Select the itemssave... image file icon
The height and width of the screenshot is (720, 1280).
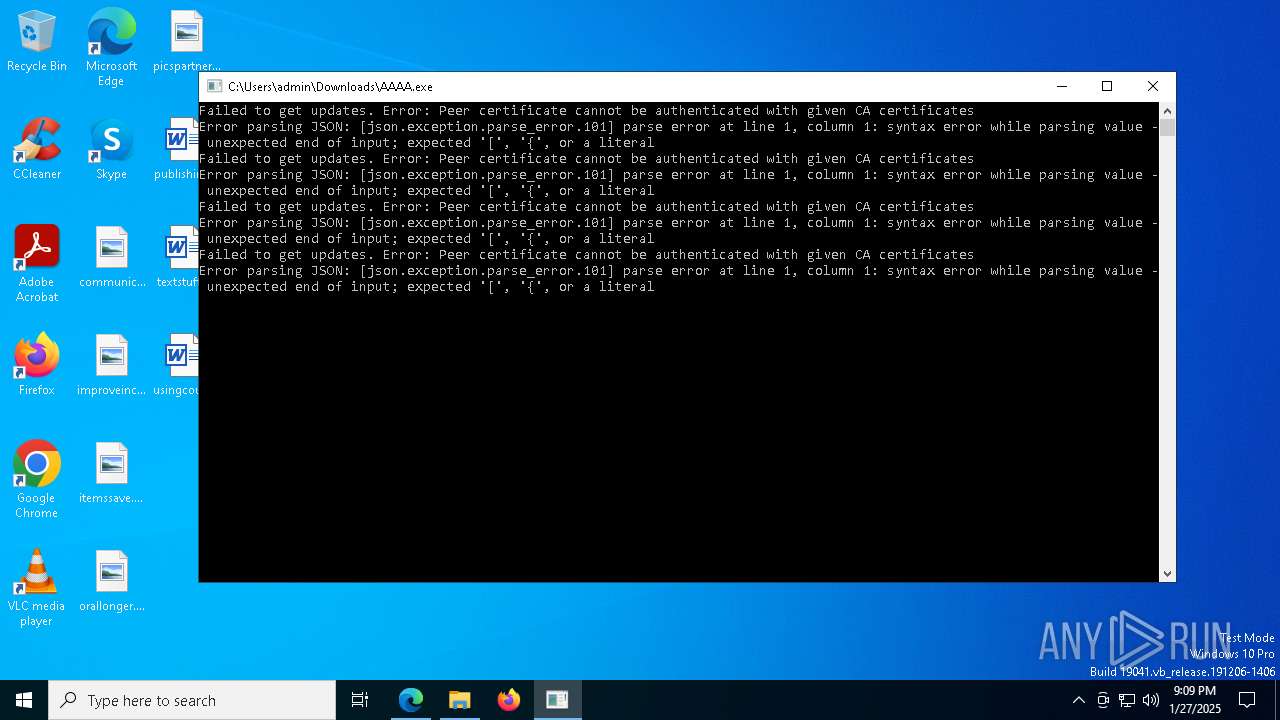point(112,473)
